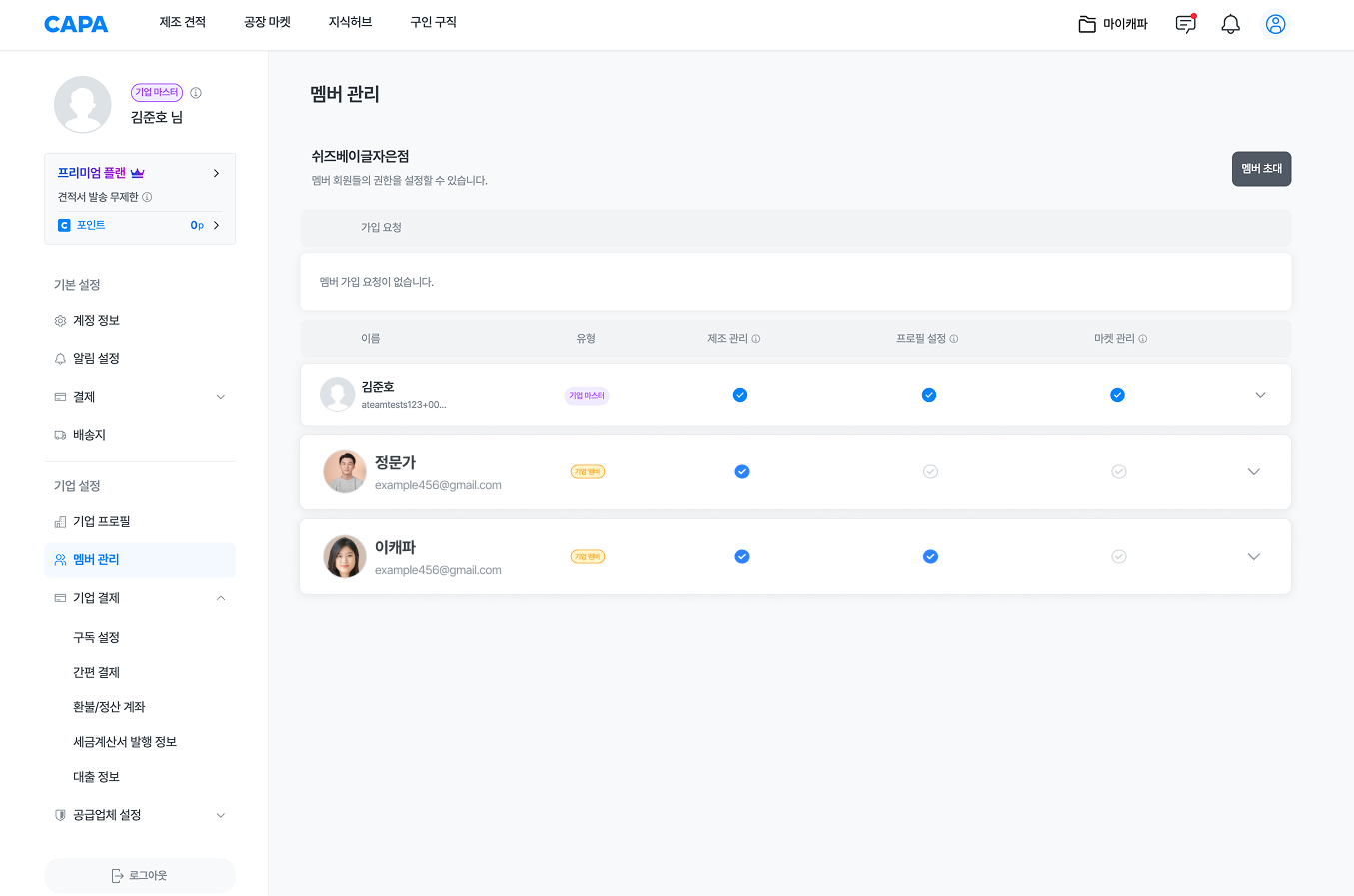Click info icon next to 마켓 관리
The height and width of the screenshot is (896, 1354).
click(x=1143, y=339)
